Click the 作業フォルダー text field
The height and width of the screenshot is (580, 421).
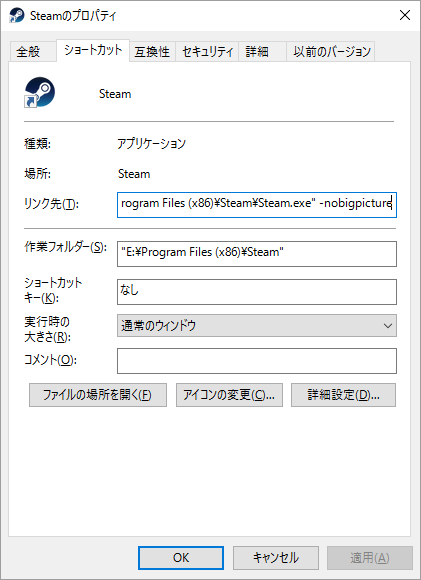257,254
